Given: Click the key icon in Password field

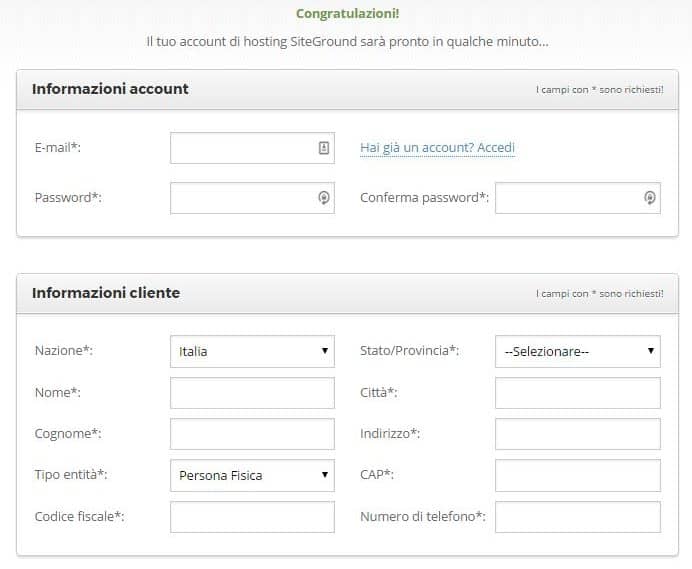Looking at the screenshot, I should (323, 197).
